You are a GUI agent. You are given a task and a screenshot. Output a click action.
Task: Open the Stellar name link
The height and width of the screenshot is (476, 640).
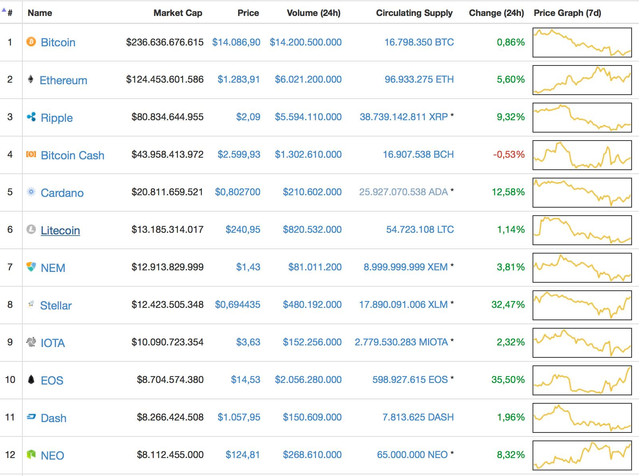[x=56, y=305]
